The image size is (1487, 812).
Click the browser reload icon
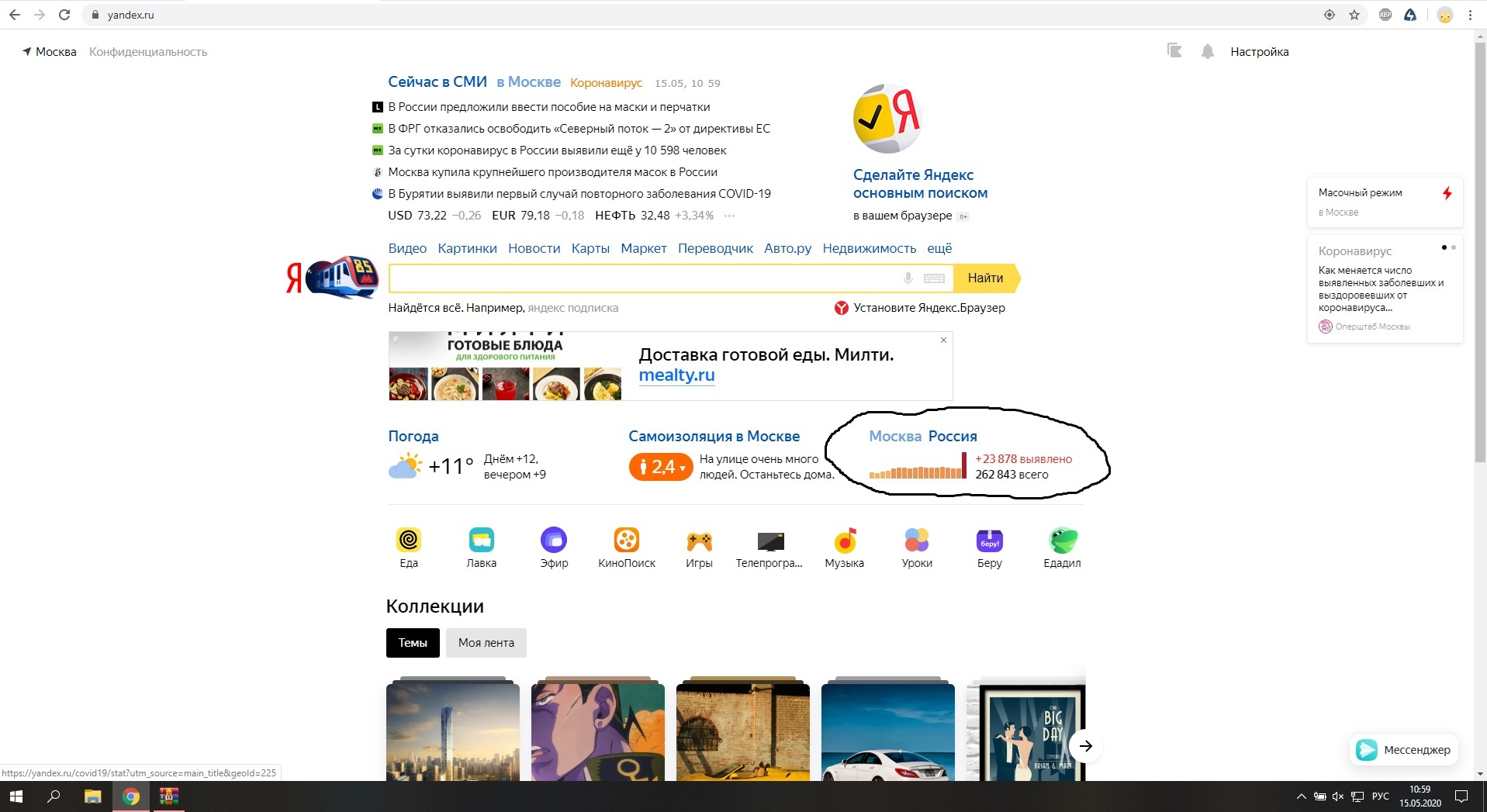[64, 15]
